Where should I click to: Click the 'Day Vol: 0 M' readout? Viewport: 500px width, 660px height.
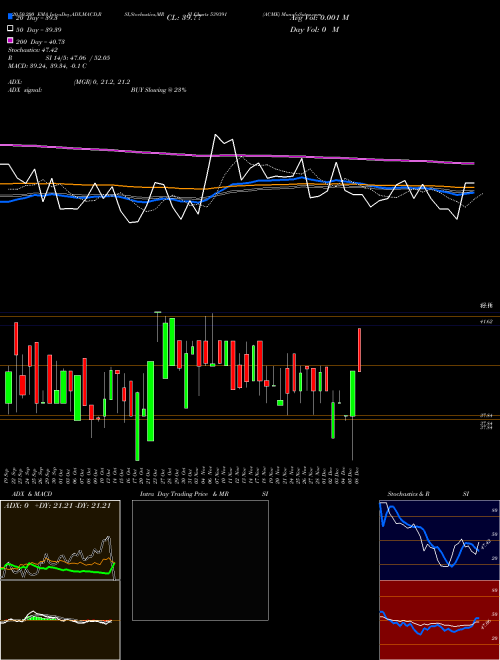[314, 30]
